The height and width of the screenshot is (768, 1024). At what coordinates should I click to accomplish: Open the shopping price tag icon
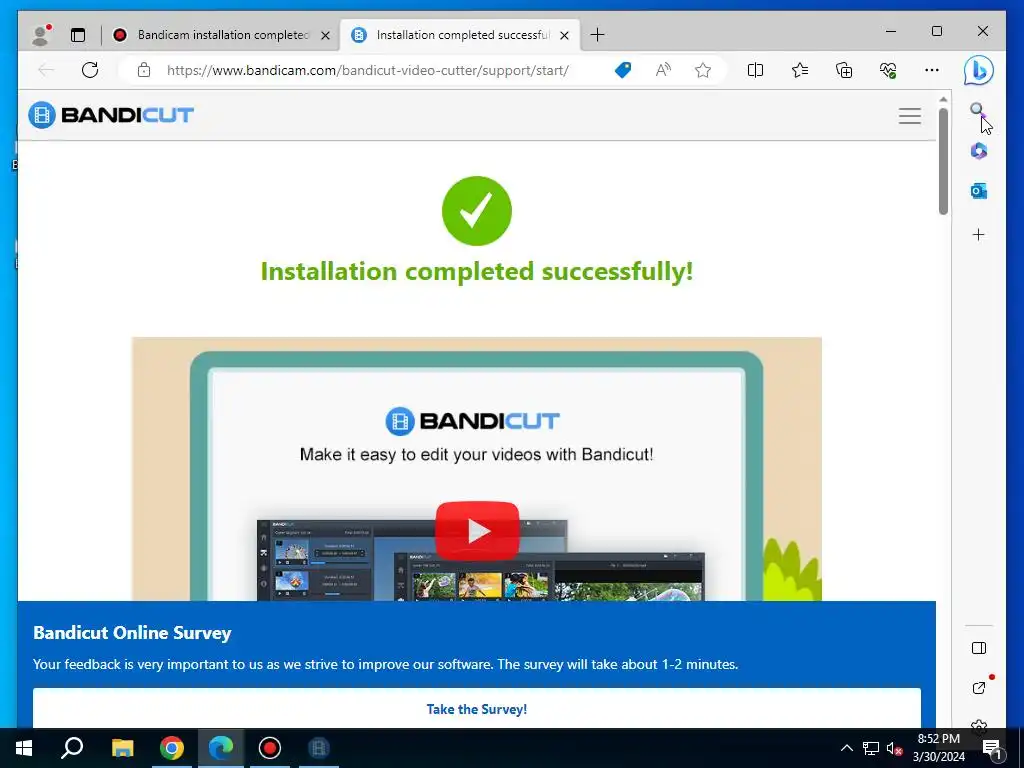(623, 70)
